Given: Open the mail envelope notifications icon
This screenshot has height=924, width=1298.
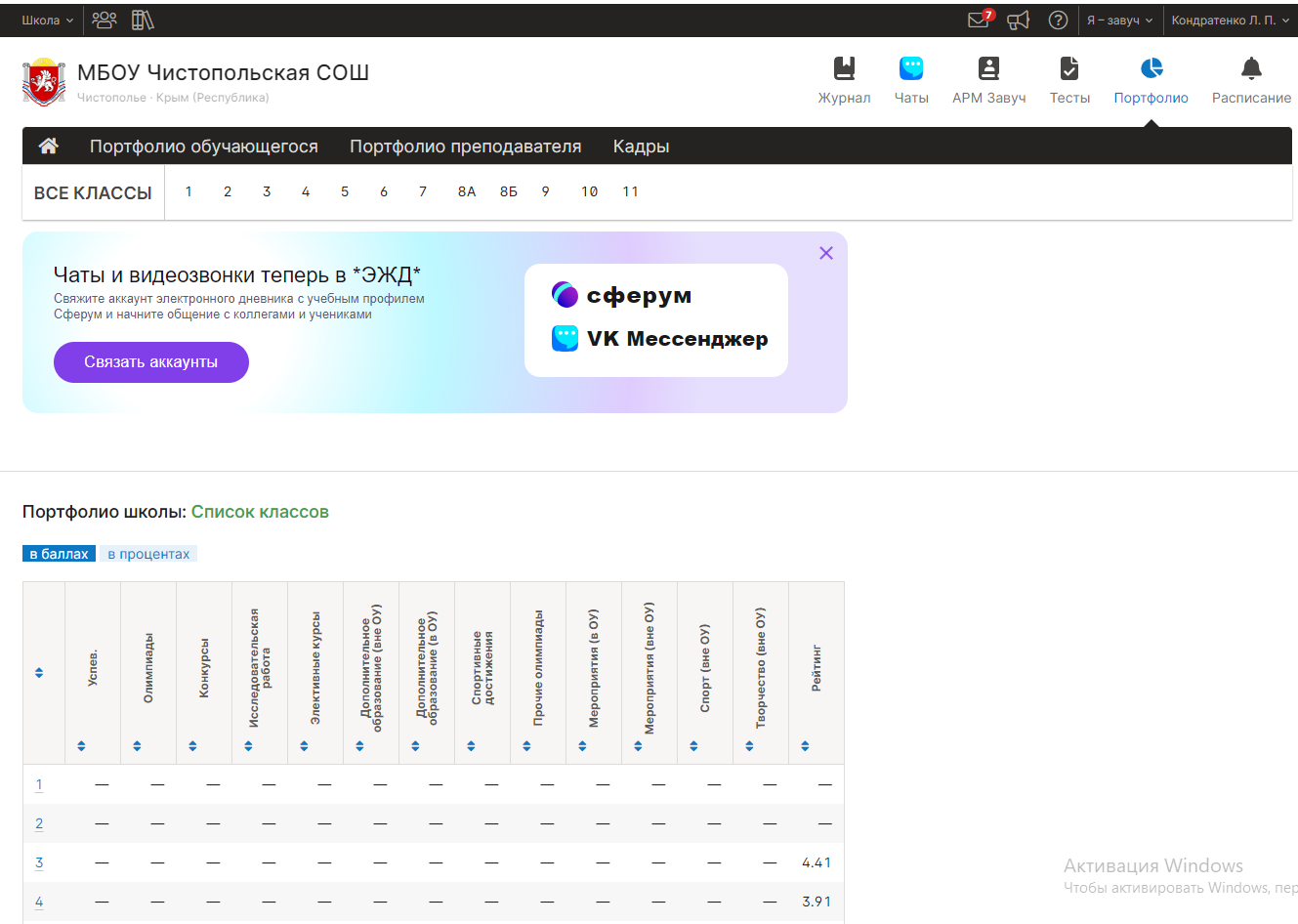Looking at the screenshot, I should [979, 21].
